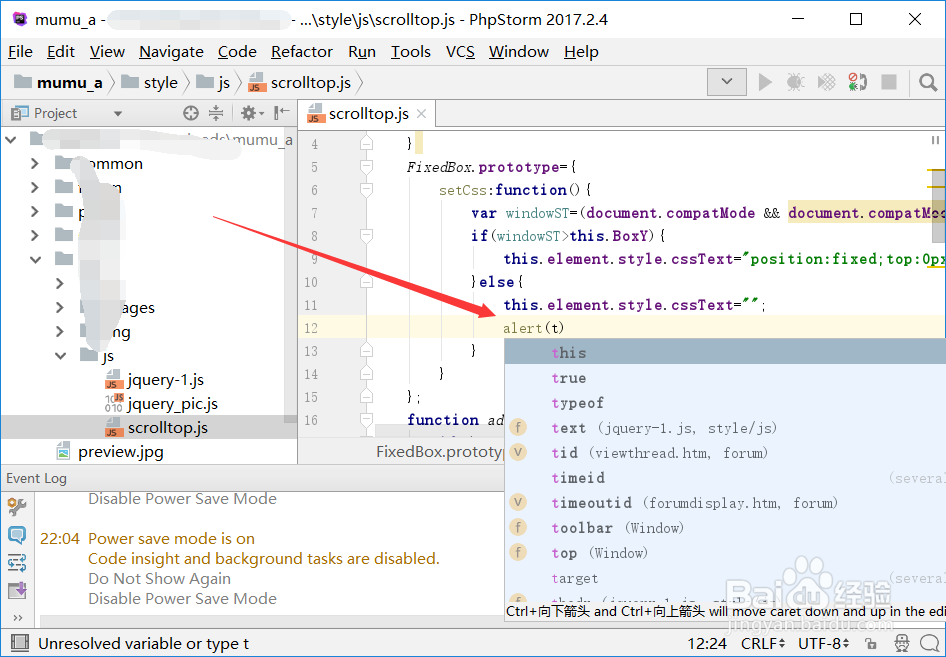Show more Event Log toolbar actions
This screenshot has height=657, width=946.
(17, 617)
